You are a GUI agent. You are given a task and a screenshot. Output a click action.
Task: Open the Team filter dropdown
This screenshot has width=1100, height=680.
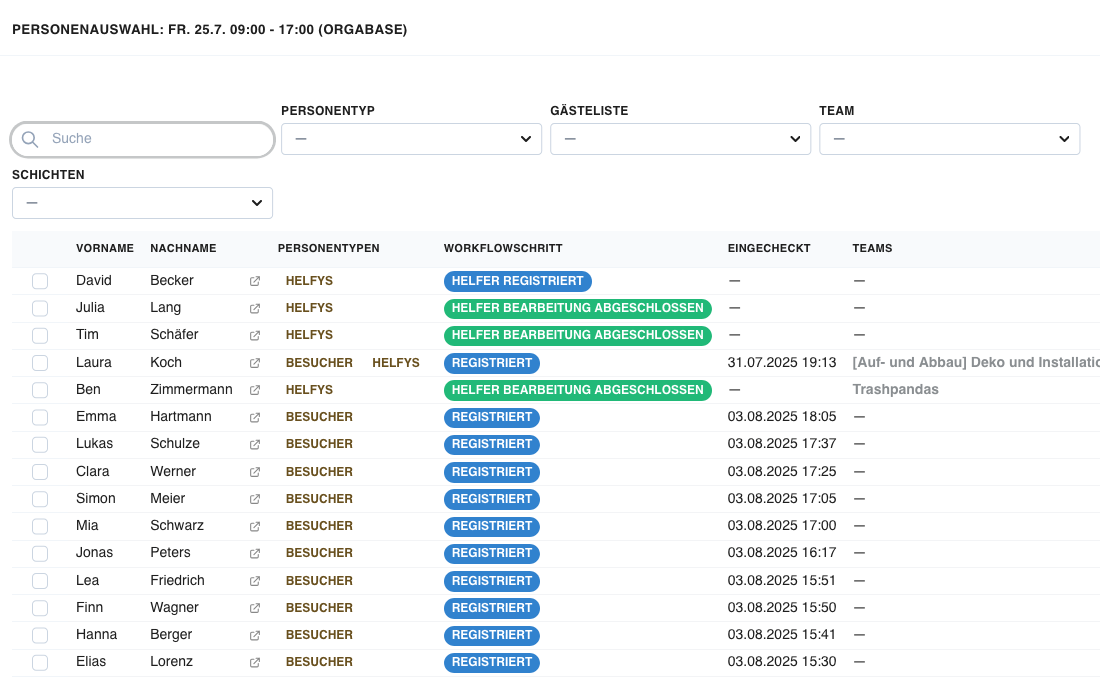[949, 139]
